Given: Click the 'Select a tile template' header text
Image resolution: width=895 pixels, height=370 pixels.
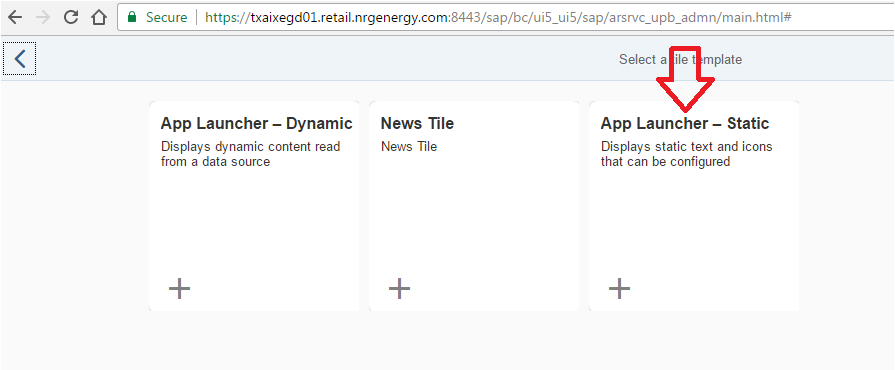Looking at the screenshot, I should pyautogui.click(x=680, y=59).
